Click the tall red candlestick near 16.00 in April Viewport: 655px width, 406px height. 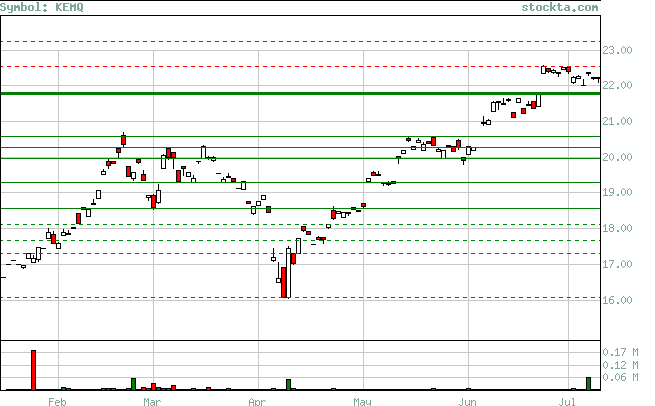click(284, 282)
